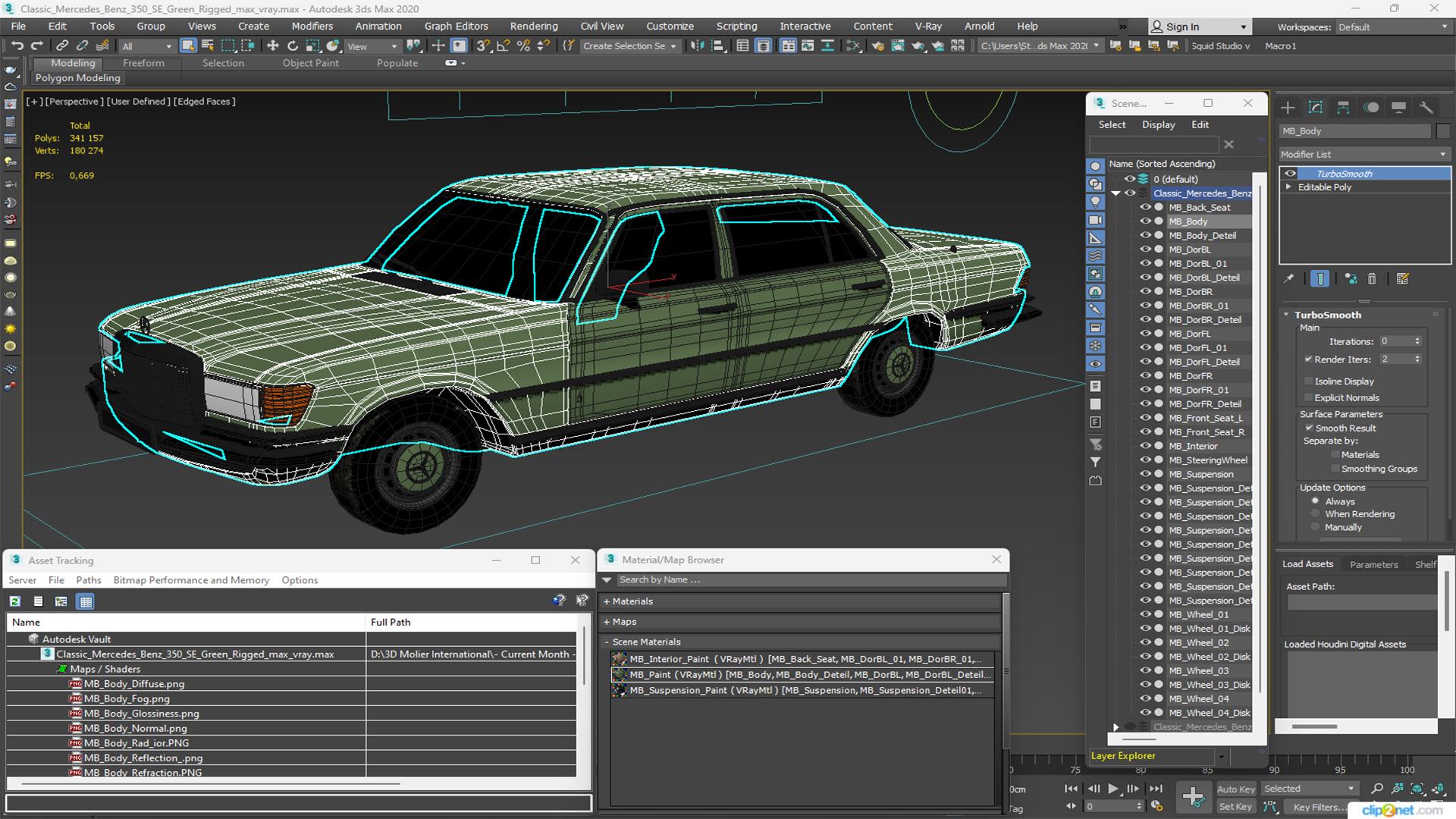
Task: Click the Asset Tracking list view icon
Action: (x=37, y=601)
